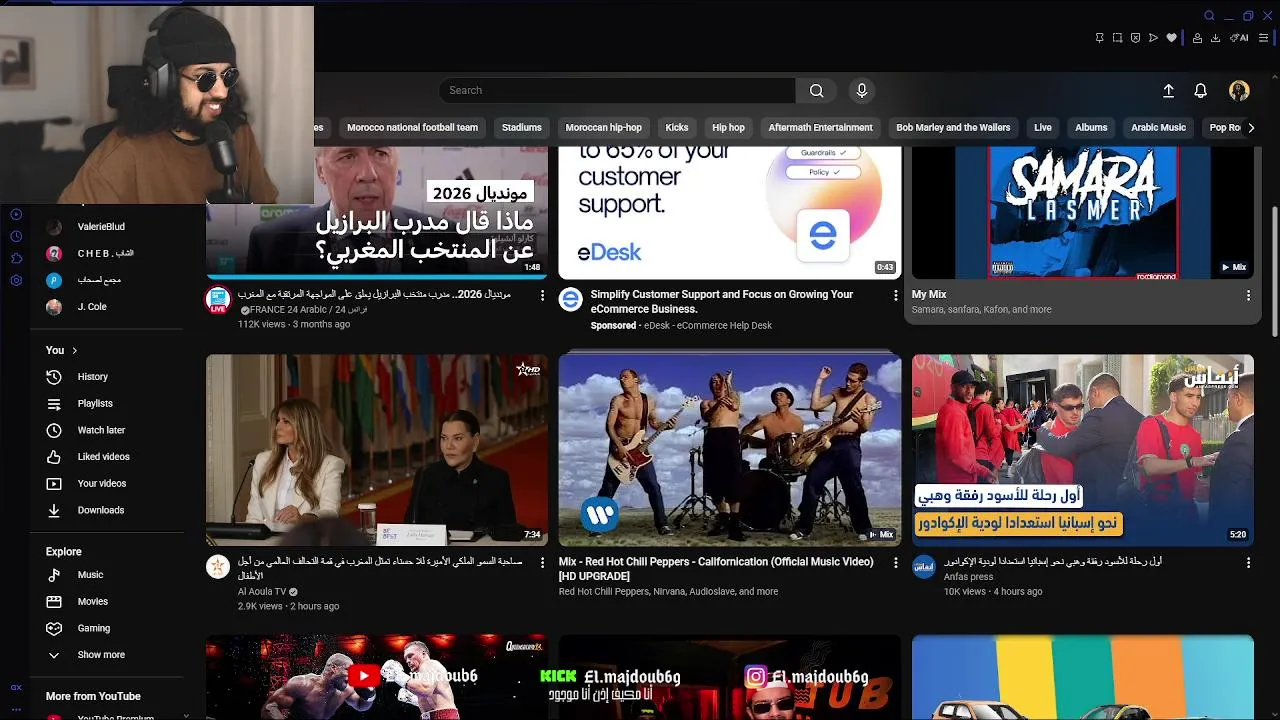
Task: Open the extensions icon in browser sidebar
Action: 16,258
